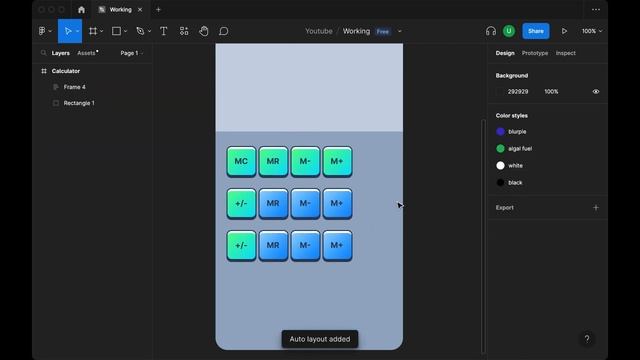Toggle background visibility eye icon
The image size is (640, 360).
click(596, 91)
